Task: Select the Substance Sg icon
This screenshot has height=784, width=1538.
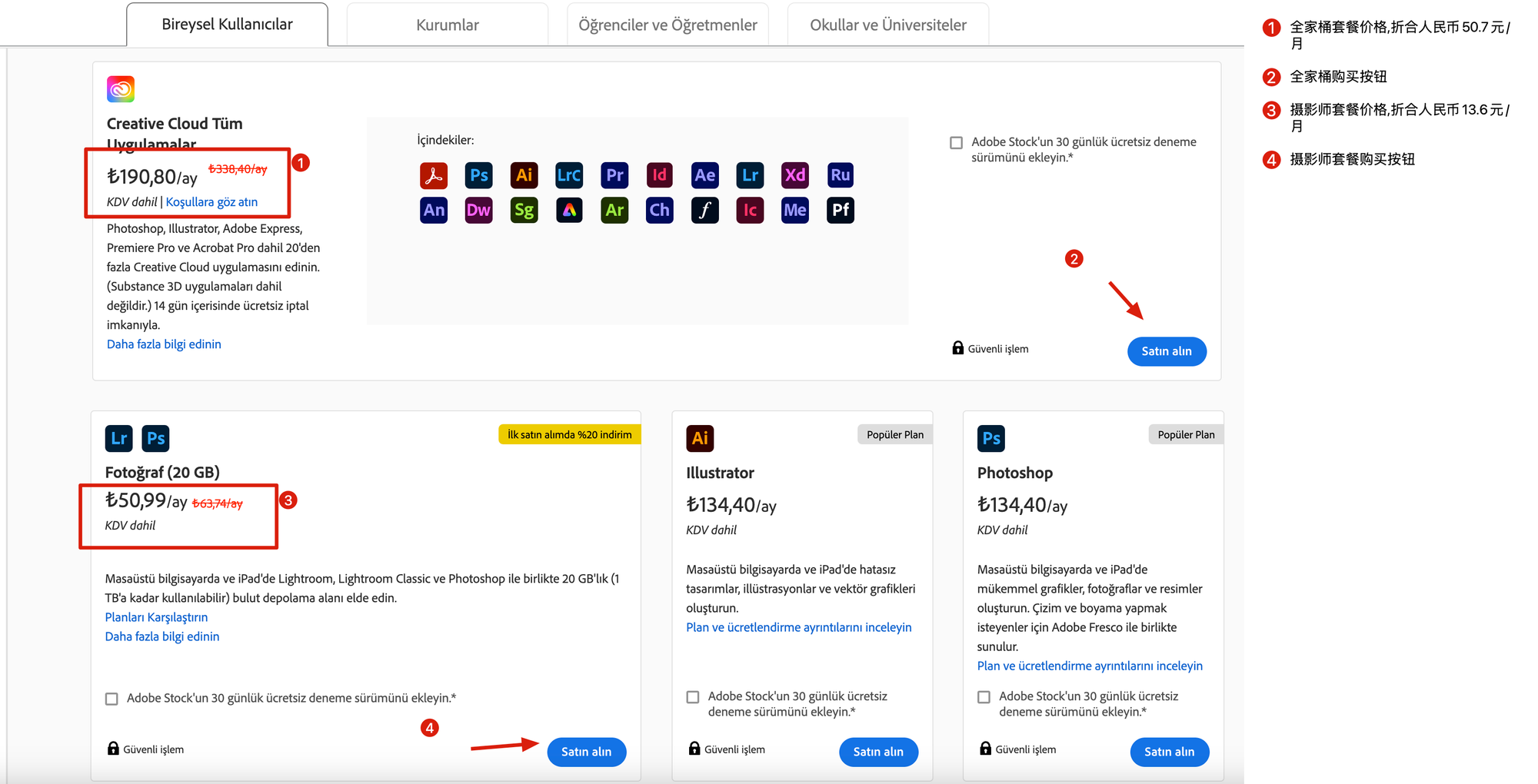Action: pyautogui.click(x=524, y=210)
